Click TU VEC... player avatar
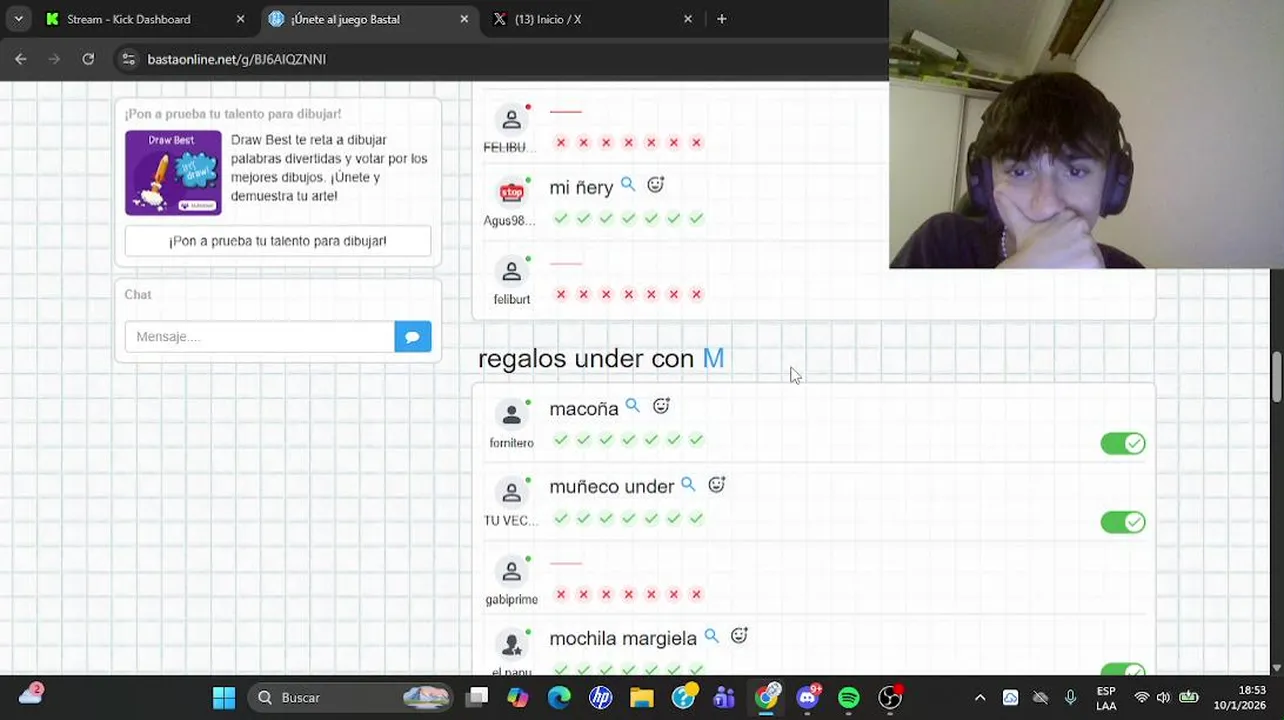 click(511, 493)
